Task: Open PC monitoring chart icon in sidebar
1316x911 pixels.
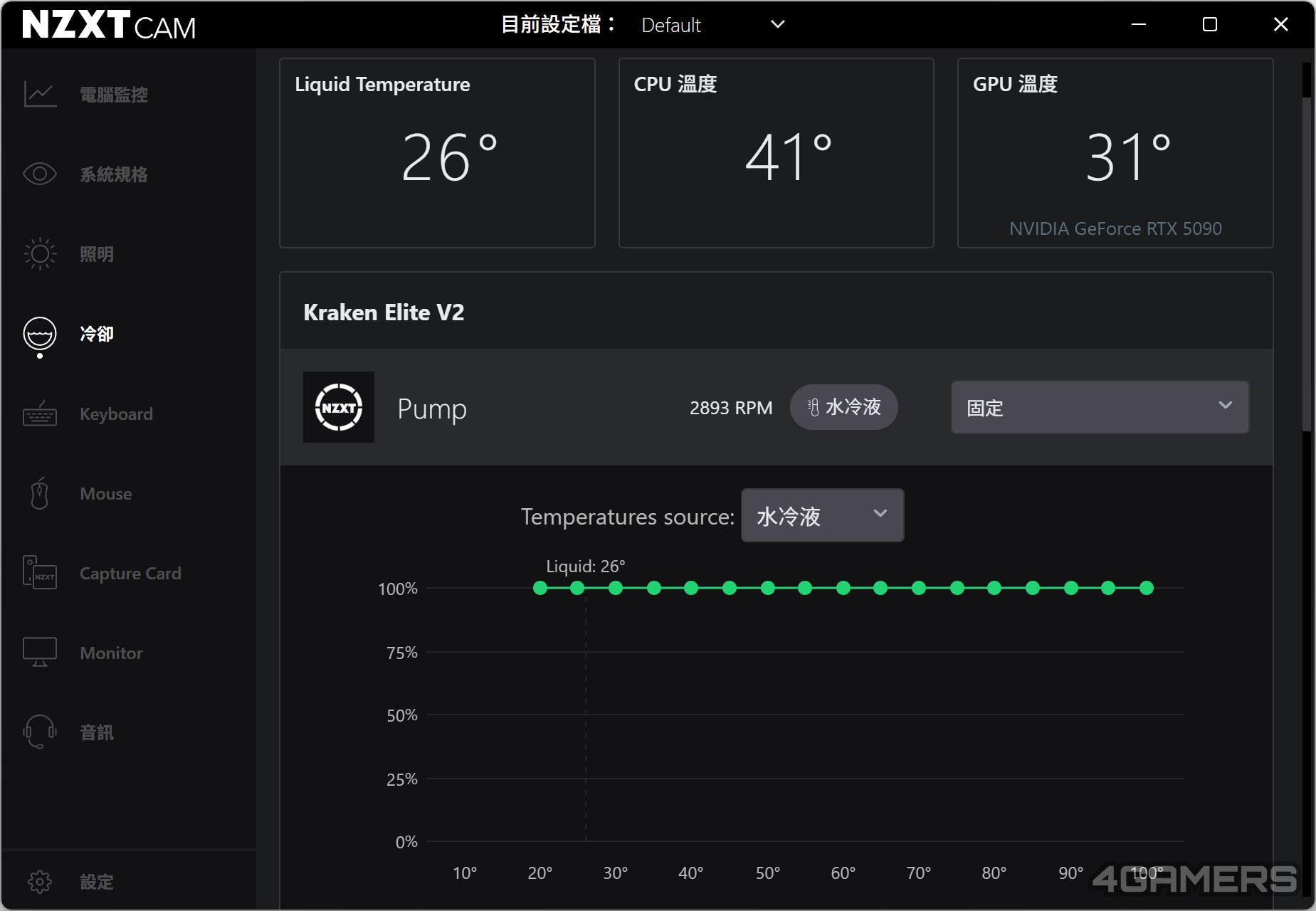Action: coord(40,94)
